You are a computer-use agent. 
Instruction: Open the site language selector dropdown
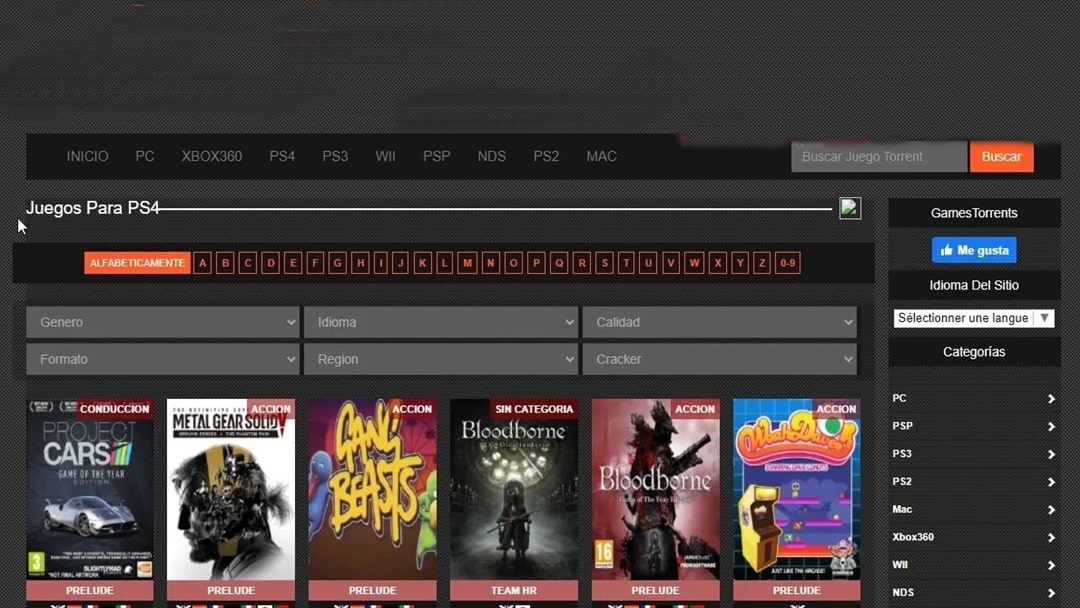(974, 318)
